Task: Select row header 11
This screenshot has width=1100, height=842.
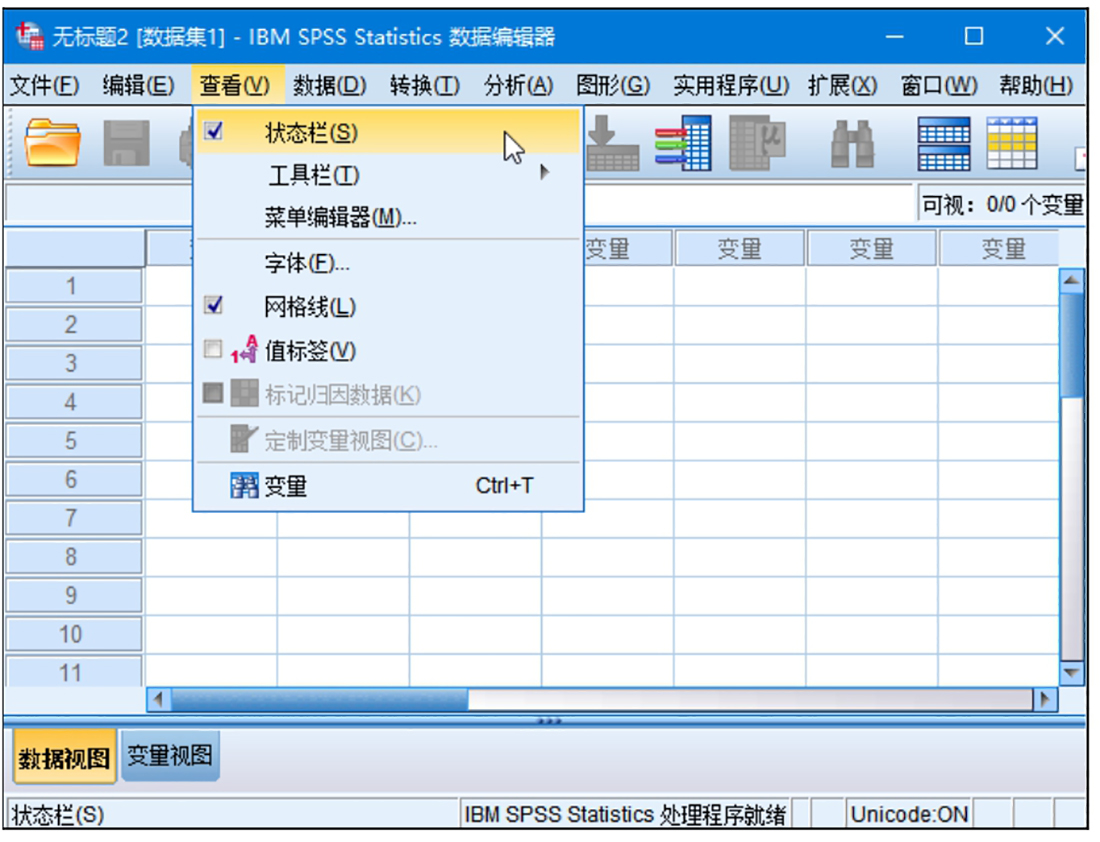Action: coord(74,671)
